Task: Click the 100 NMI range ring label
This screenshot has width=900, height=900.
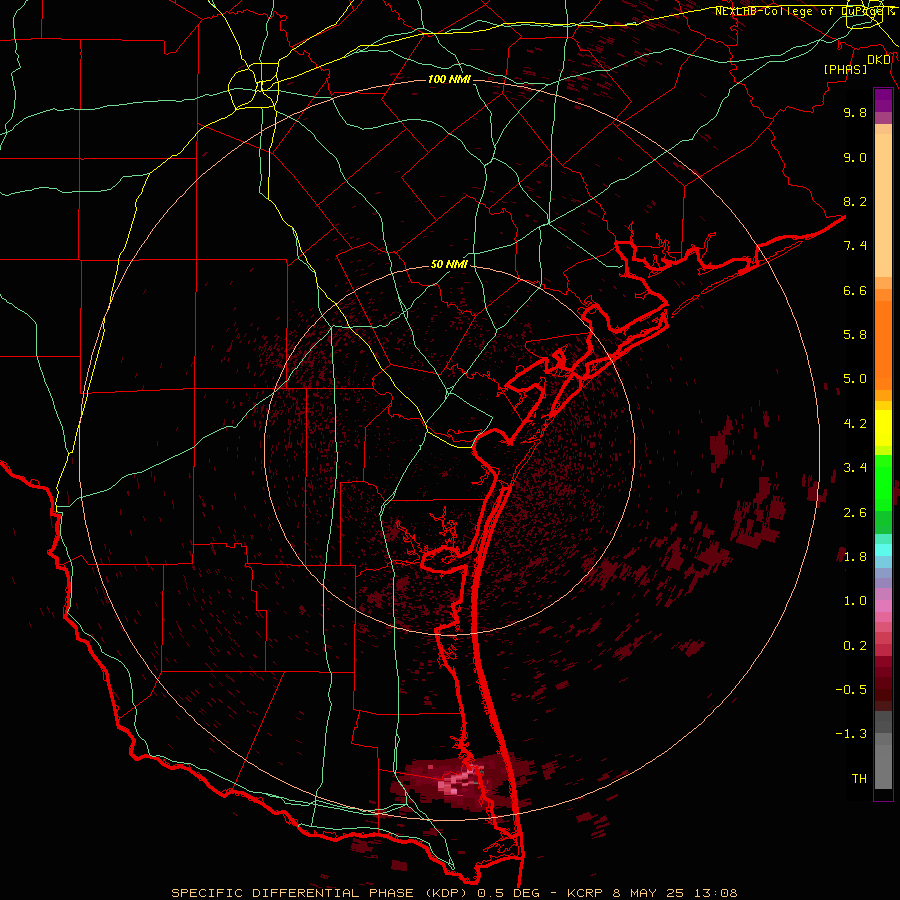Action: coord(449,79)
